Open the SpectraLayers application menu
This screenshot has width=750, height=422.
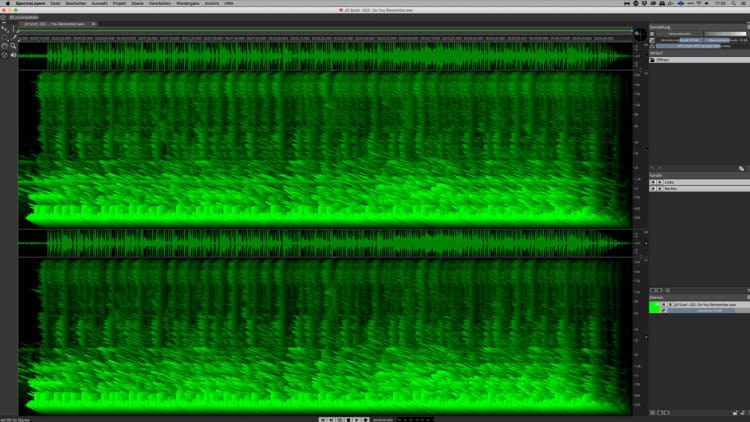click(x=30, y=3)
